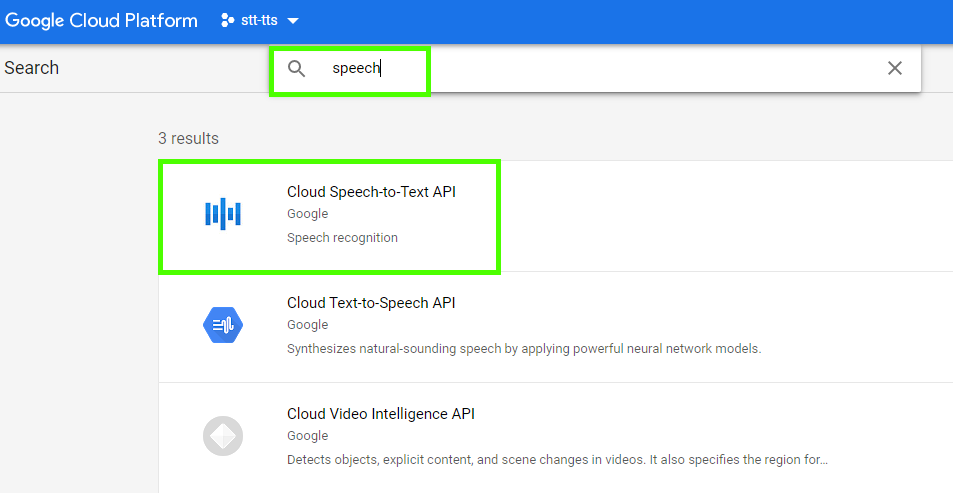
Task: Click the 'Synthesizes natural-sounding speech' description
Action: (523, 349)
